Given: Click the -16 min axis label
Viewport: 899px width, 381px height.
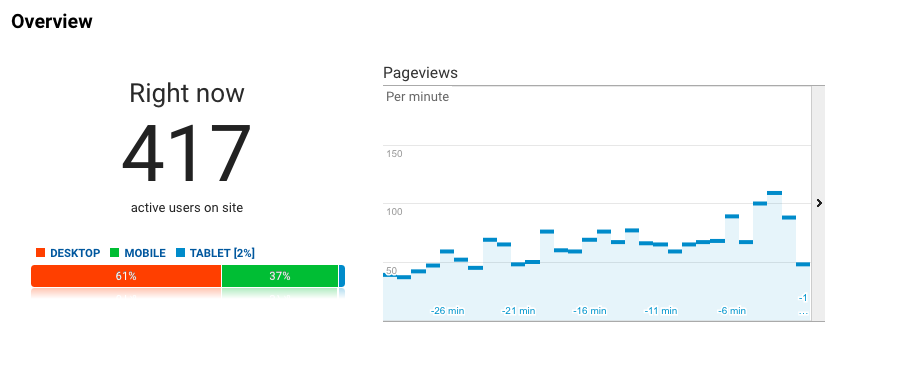Looking at the screenshot, I should pos(589,311).
